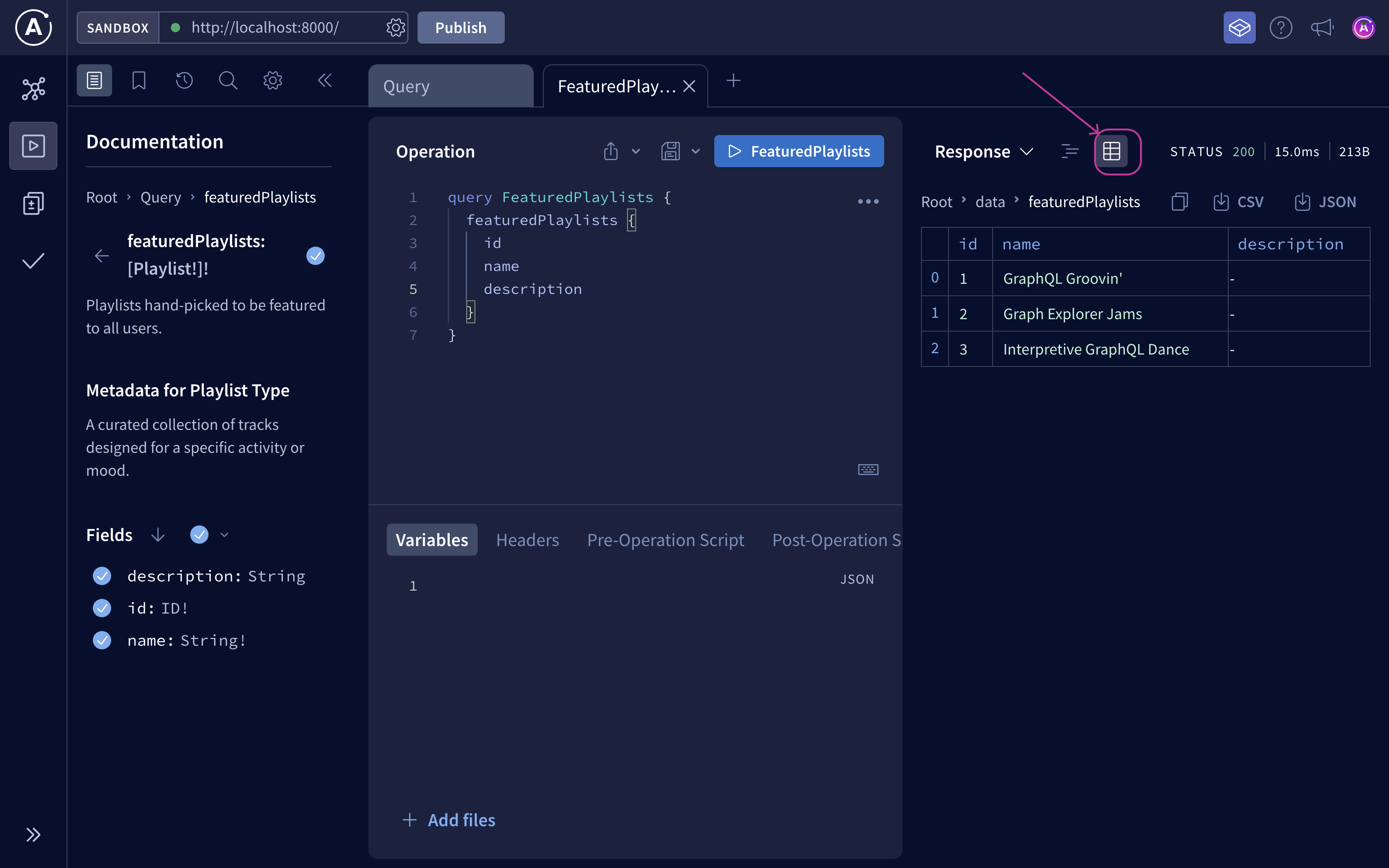Download the response as JSON
1389x868 pixels.
1326,202
